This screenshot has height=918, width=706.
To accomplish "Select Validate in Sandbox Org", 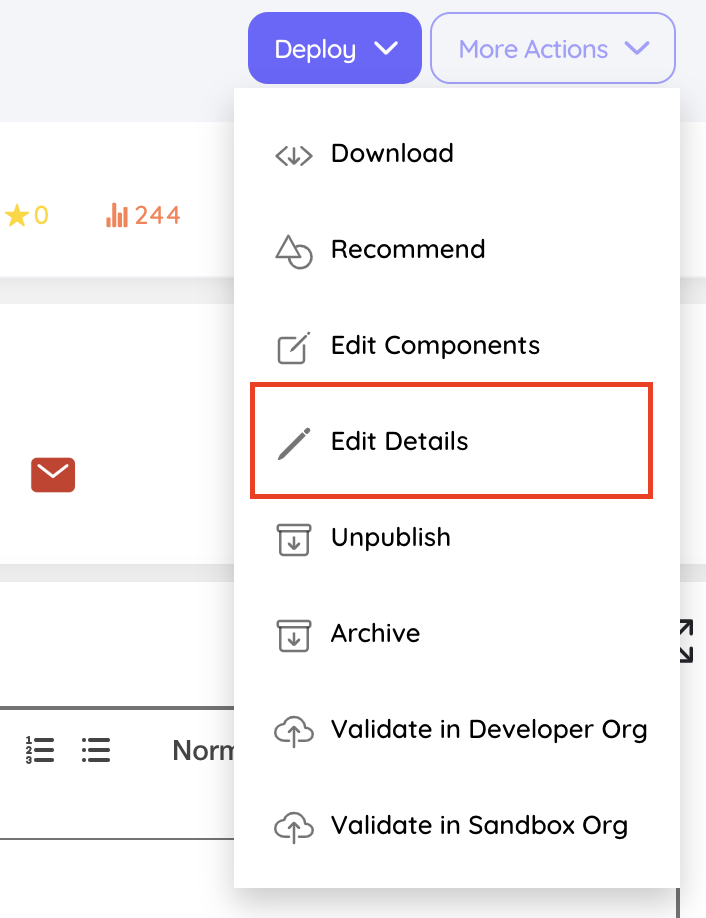I will [457, 825].
